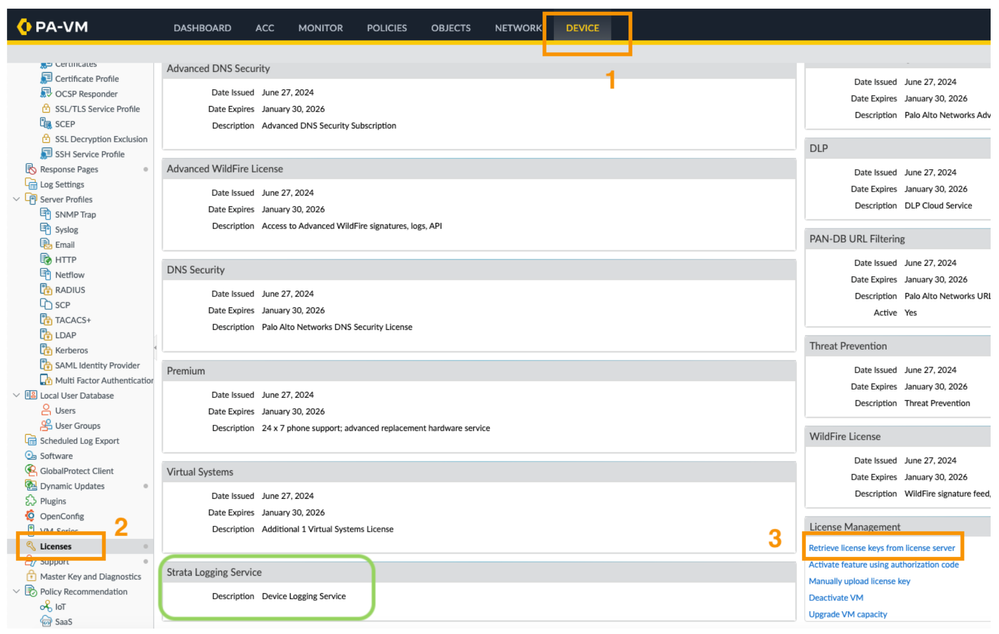Image resolution: width=999 pixels, height=634 pixels.
Task: Click the Threat Prevention panel header
Action: coord(898,346)
